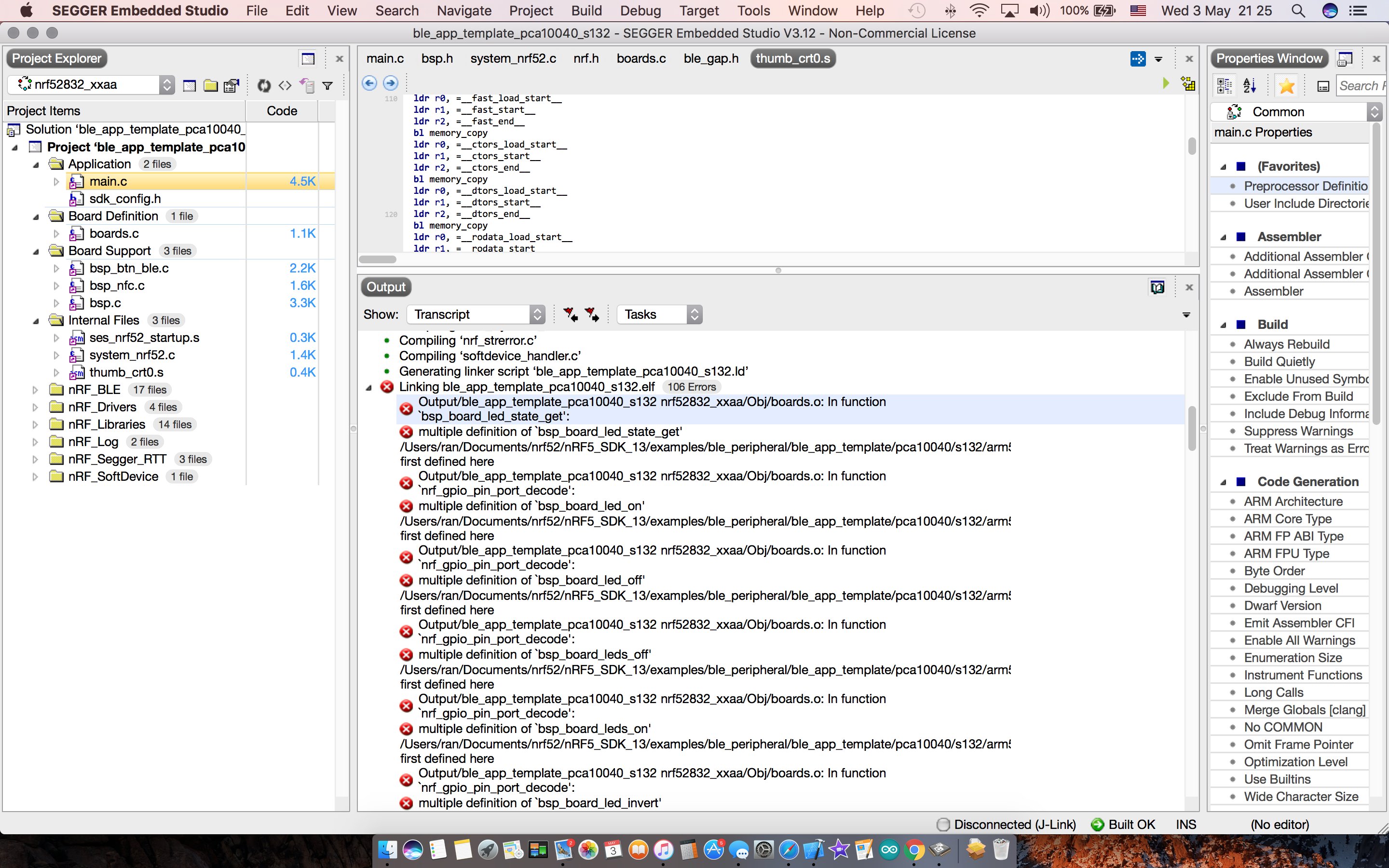Click the blue dotted-arrow icon in editor tab bar
The width and height of the screenshot is (1389, 868).
click(1138, 58)
